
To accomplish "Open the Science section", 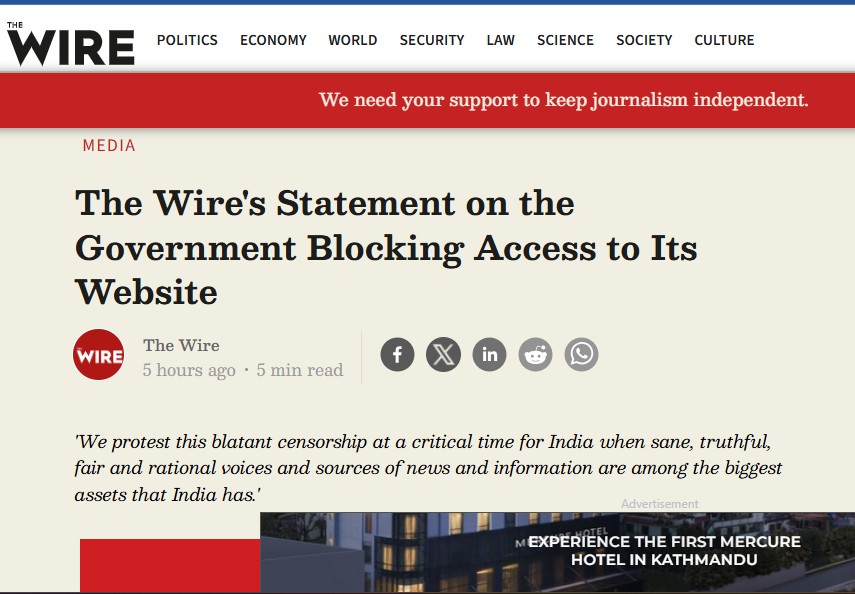I will tap(565, 40).
